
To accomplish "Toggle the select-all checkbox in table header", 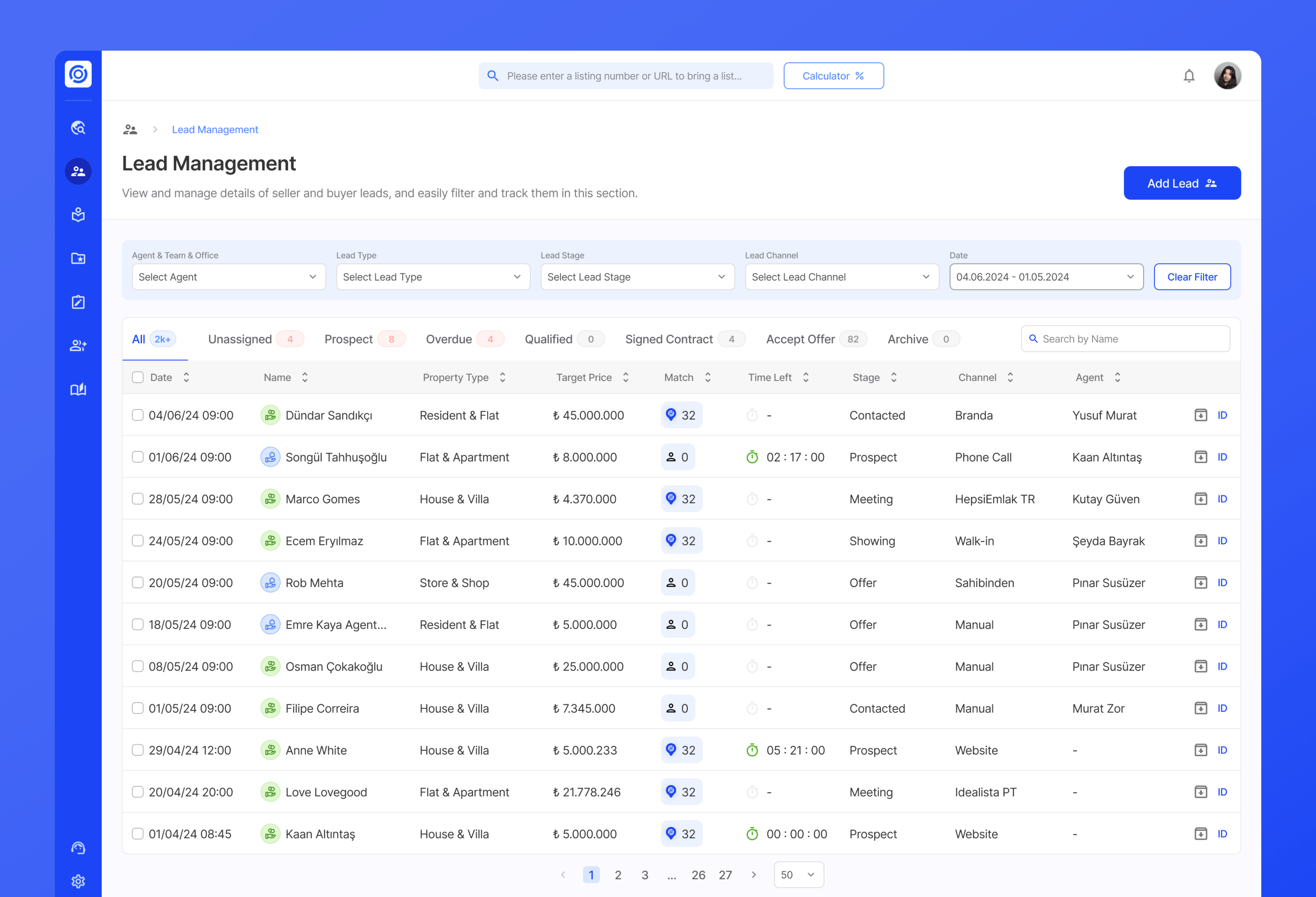I will [x=137, y=377].
